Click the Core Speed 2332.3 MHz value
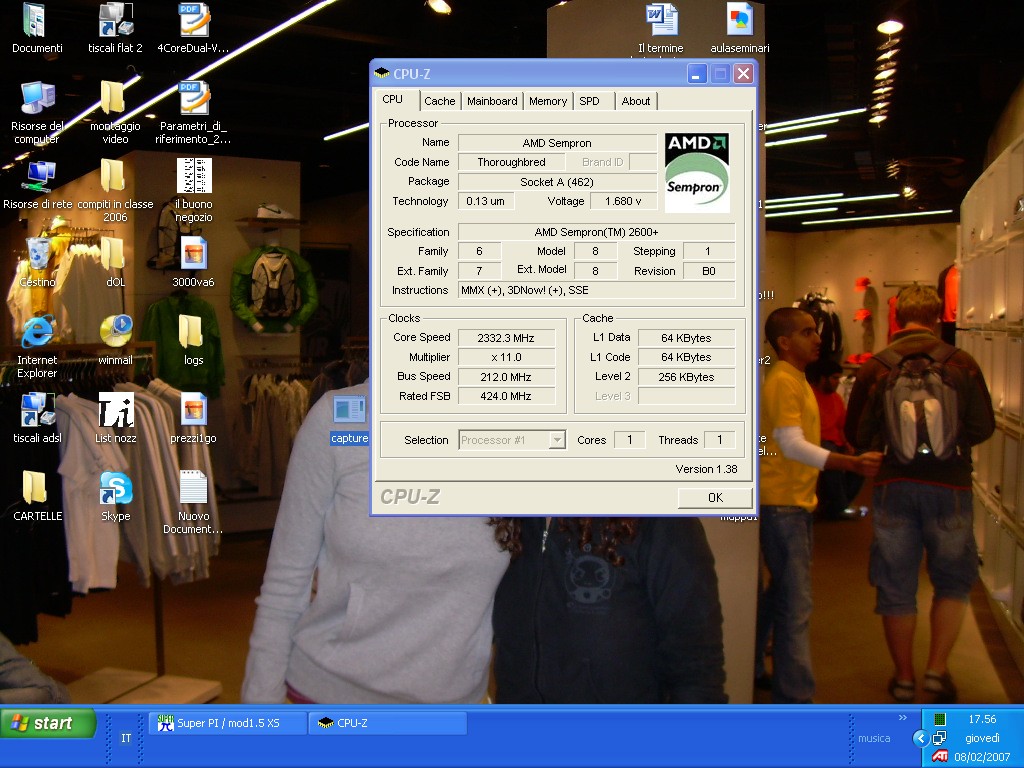This screenshot has width=1024, height=768. (x=506, y=338)
